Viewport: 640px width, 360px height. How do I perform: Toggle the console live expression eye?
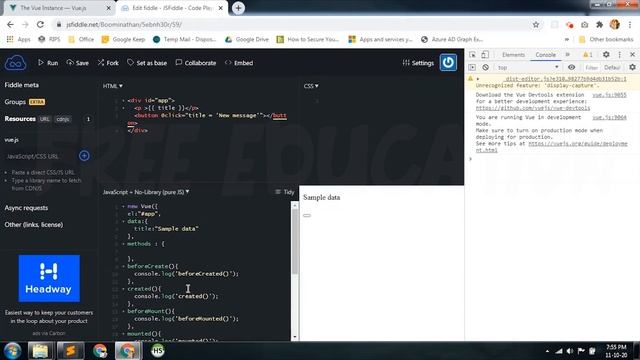click(x=571, y=67)
